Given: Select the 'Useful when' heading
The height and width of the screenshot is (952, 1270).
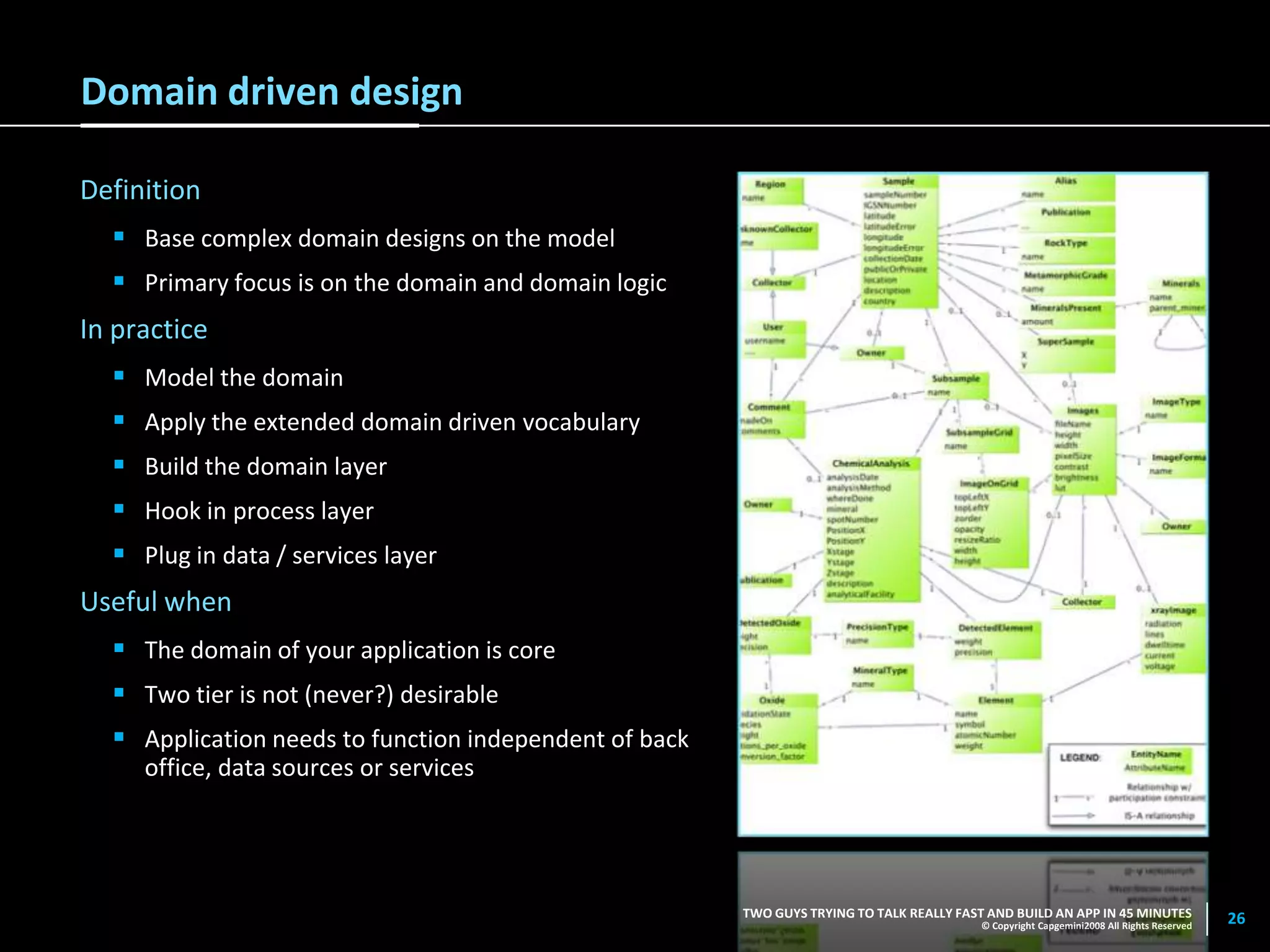Looking at the screenshot, I should 156,602.
